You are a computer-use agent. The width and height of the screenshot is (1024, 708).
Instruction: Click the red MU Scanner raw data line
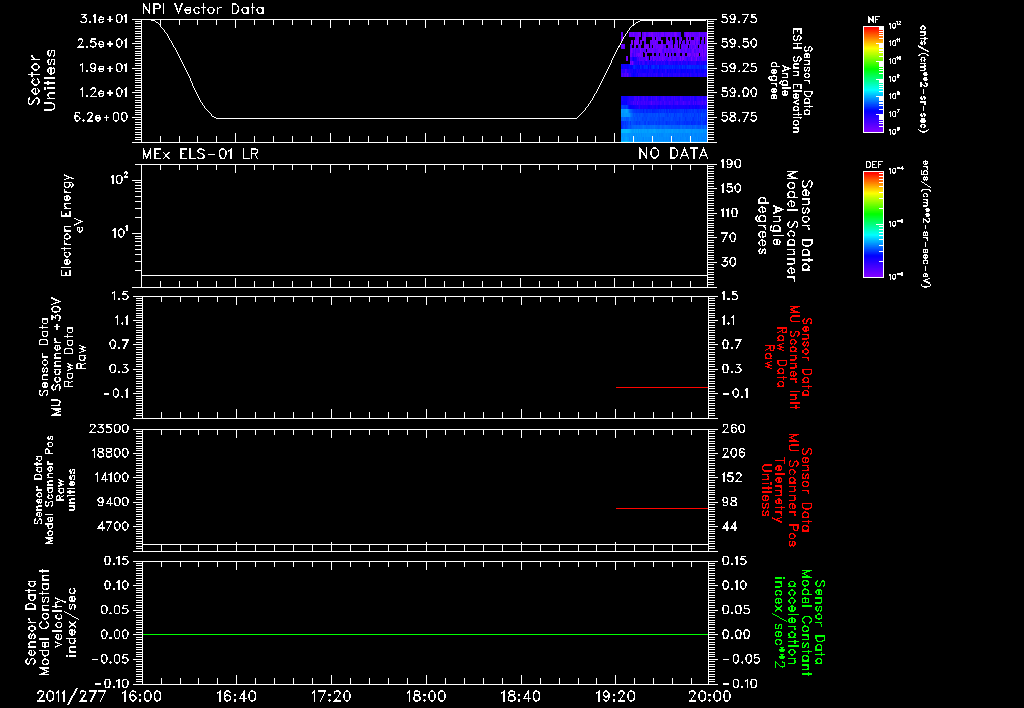[x=662, y=387]
